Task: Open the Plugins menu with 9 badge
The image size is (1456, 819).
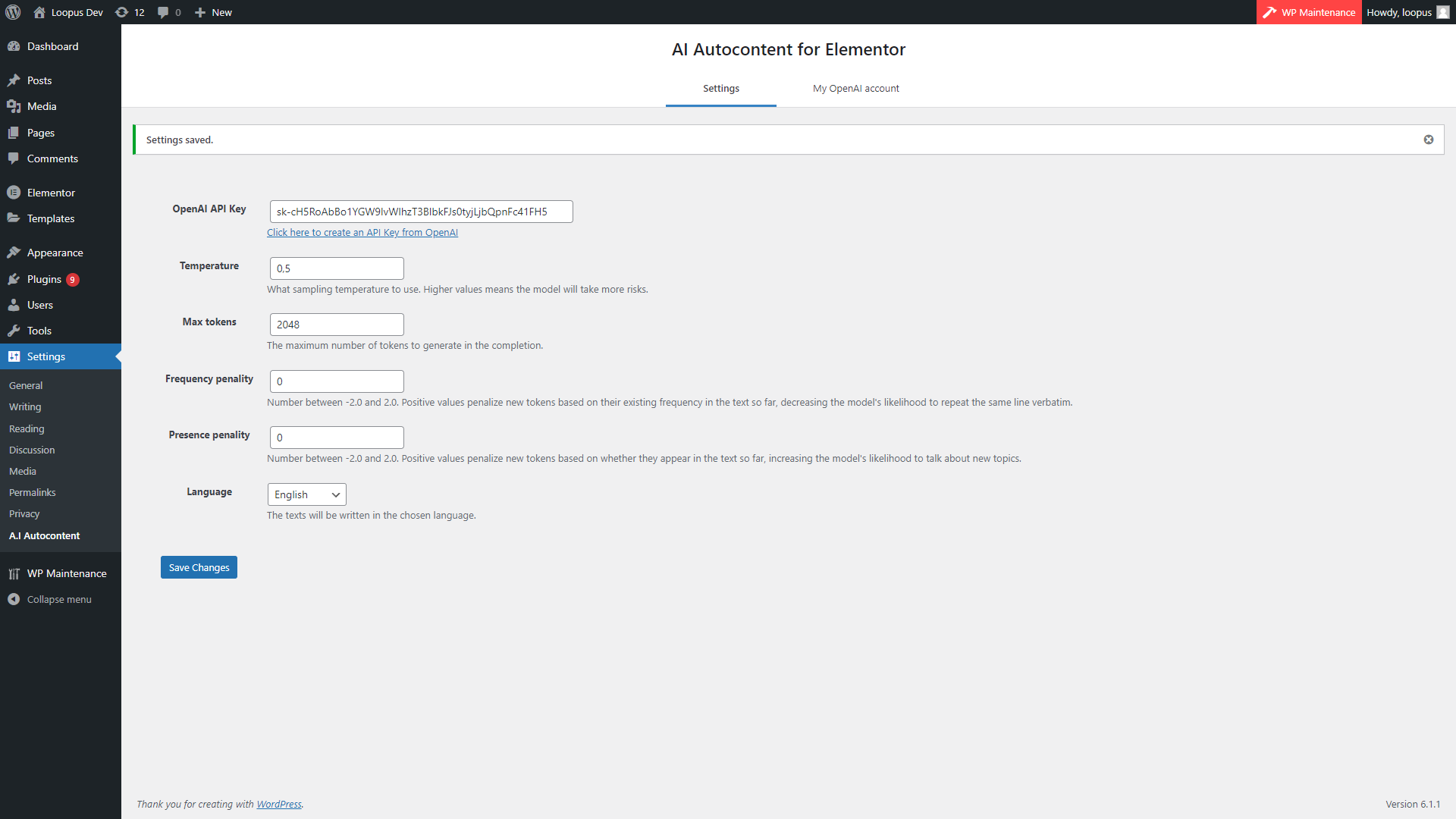Action: pos(44,279)
